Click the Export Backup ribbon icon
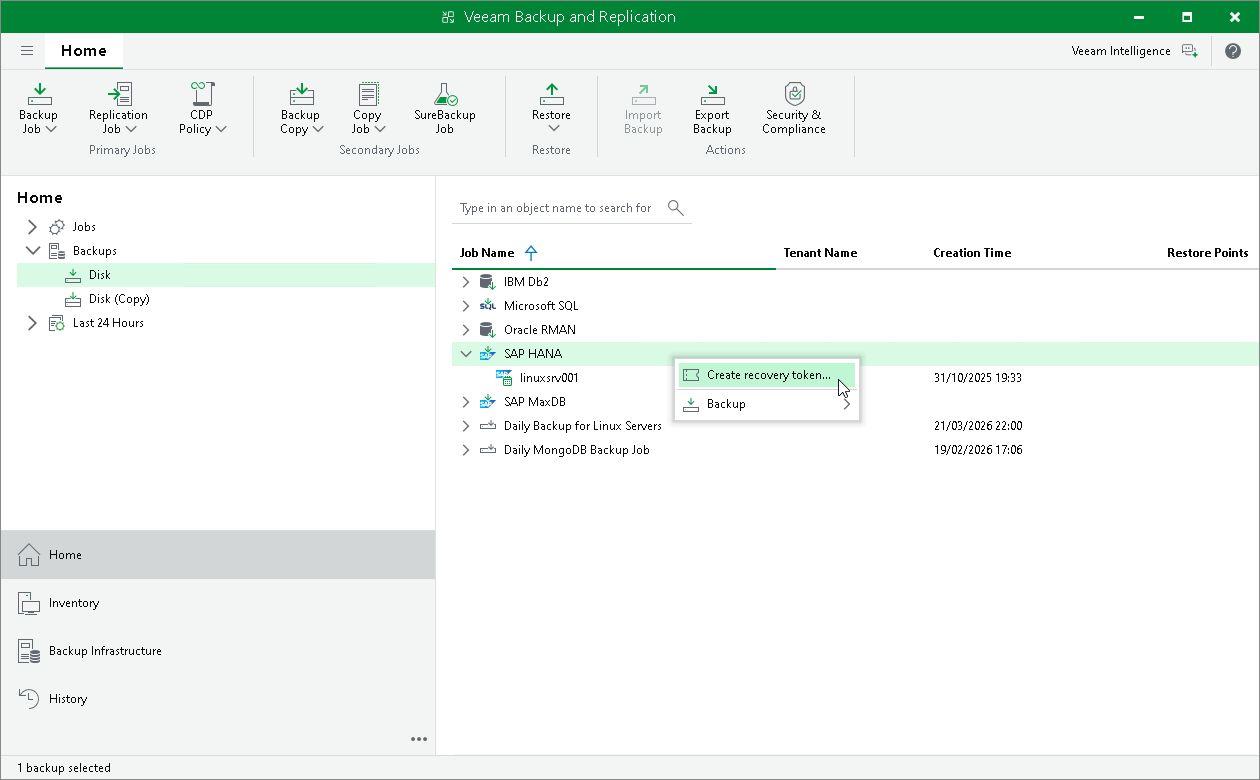Image resolution: width=1260 pixels, height=780 pixels. click(x=712, y=95)
